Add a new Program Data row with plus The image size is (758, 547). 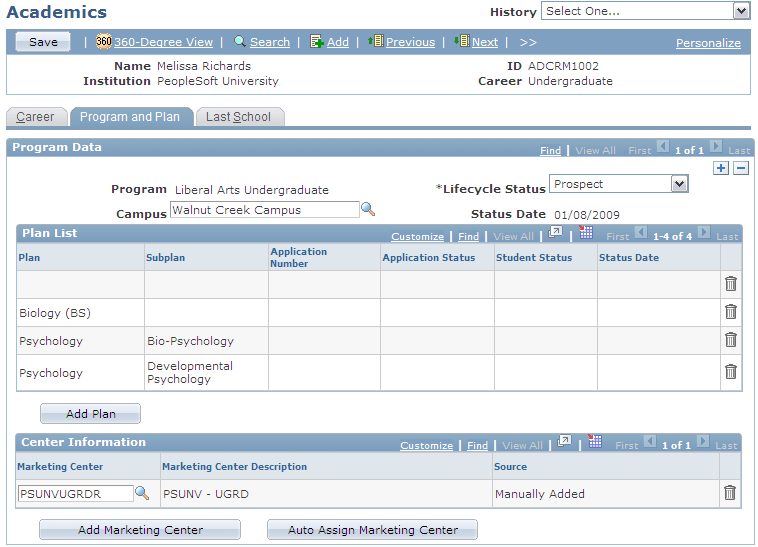[x=721, y=168]
